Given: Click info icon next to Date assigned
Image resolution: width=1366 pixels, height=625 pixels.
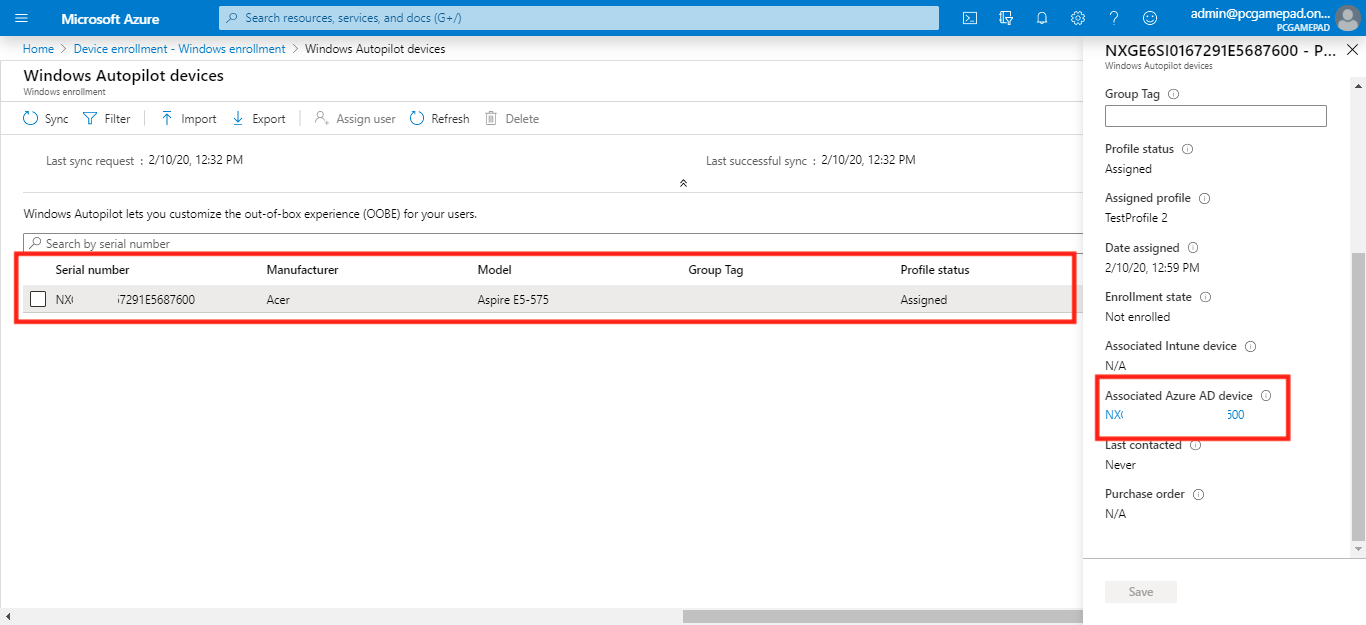Looking at the screenshot, I should 1193,248.
